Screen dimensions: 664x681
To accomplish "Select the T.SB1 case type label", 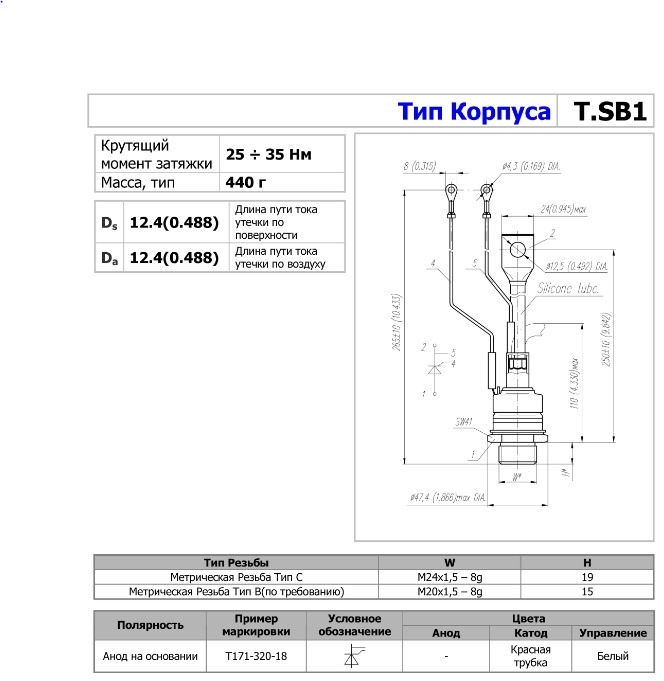I will [x=610, y=111].
